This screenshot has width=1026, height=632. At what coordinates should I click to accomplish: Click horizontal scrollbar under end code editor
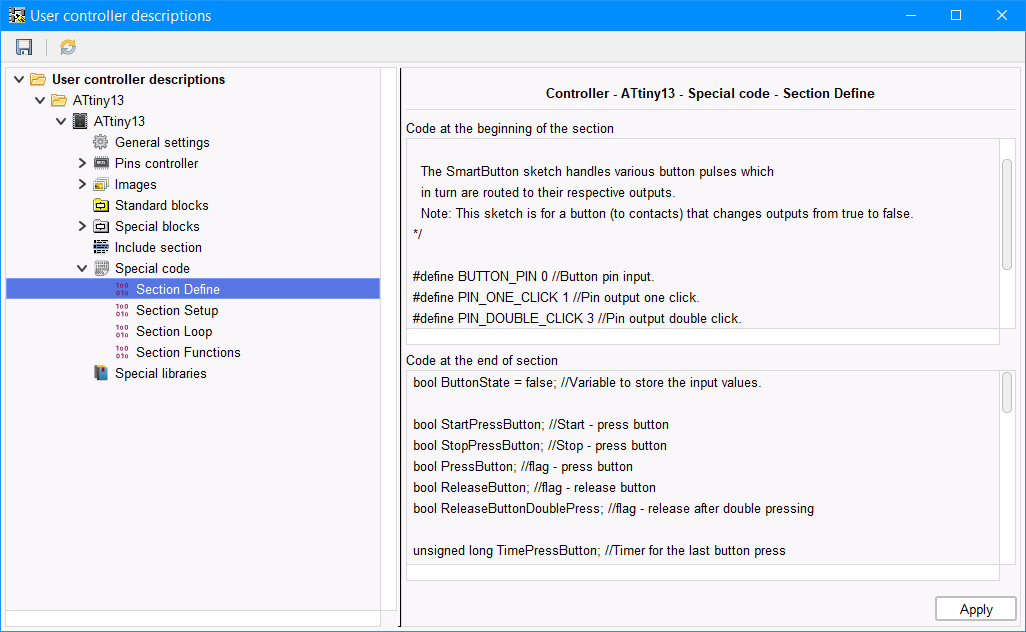pos(703,572)
